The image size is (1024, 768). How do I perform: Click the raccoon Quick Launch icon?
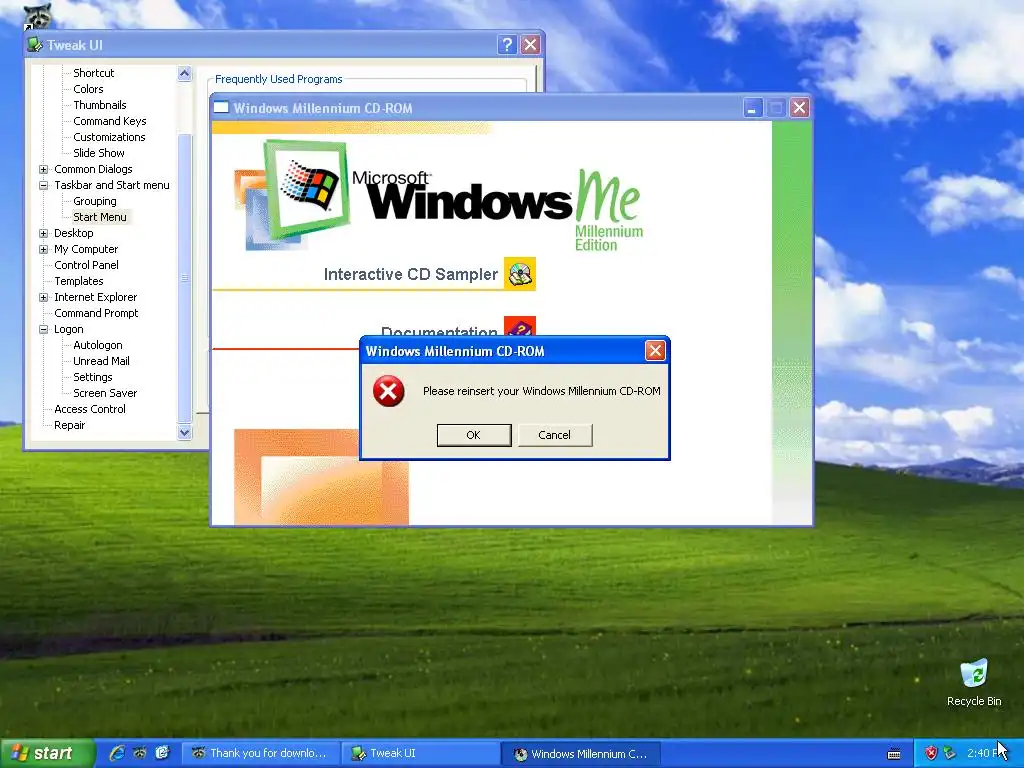pos(140,753)
